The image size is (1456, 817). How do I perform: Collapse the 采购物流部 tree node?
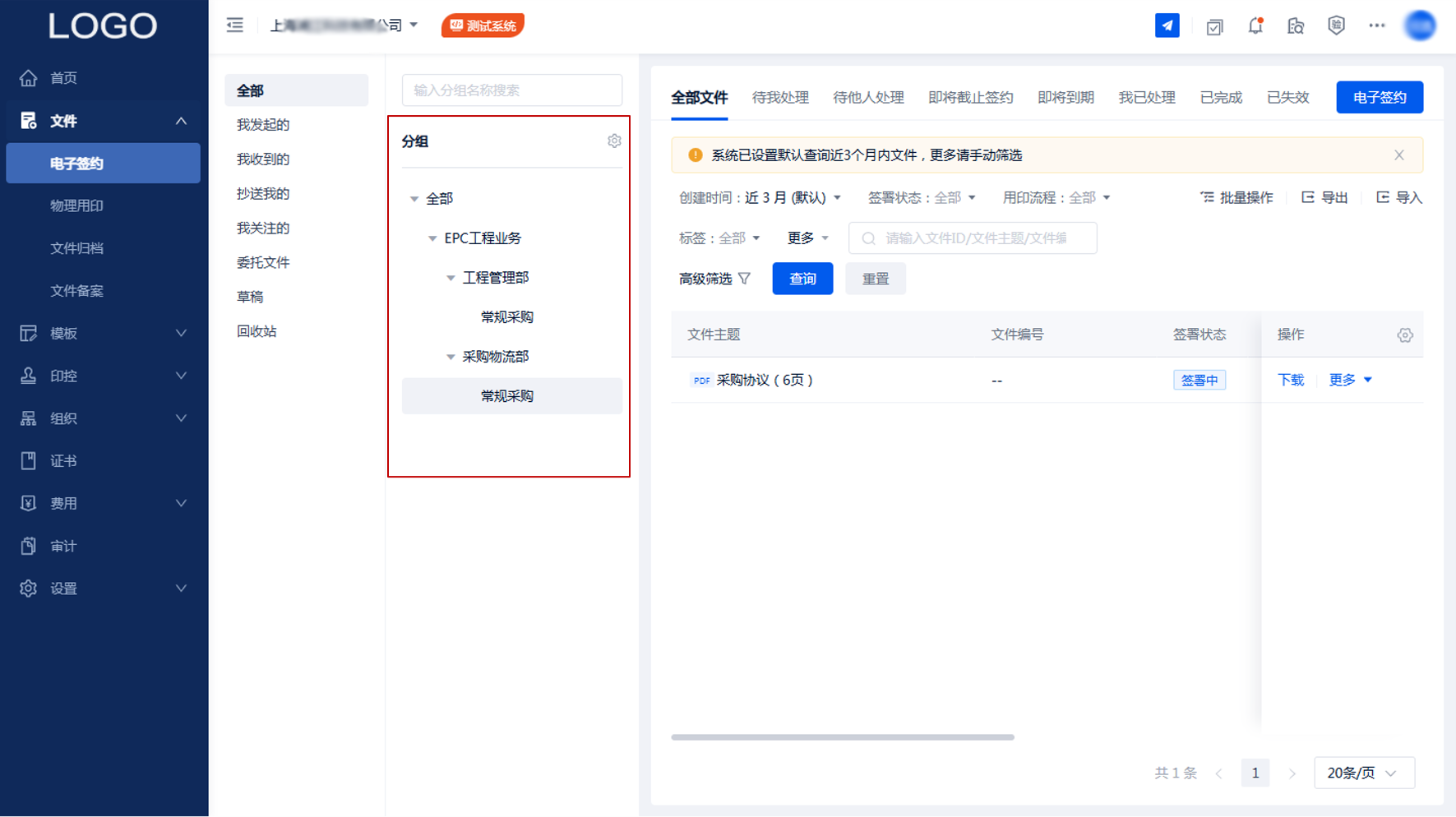coord(451,357)
